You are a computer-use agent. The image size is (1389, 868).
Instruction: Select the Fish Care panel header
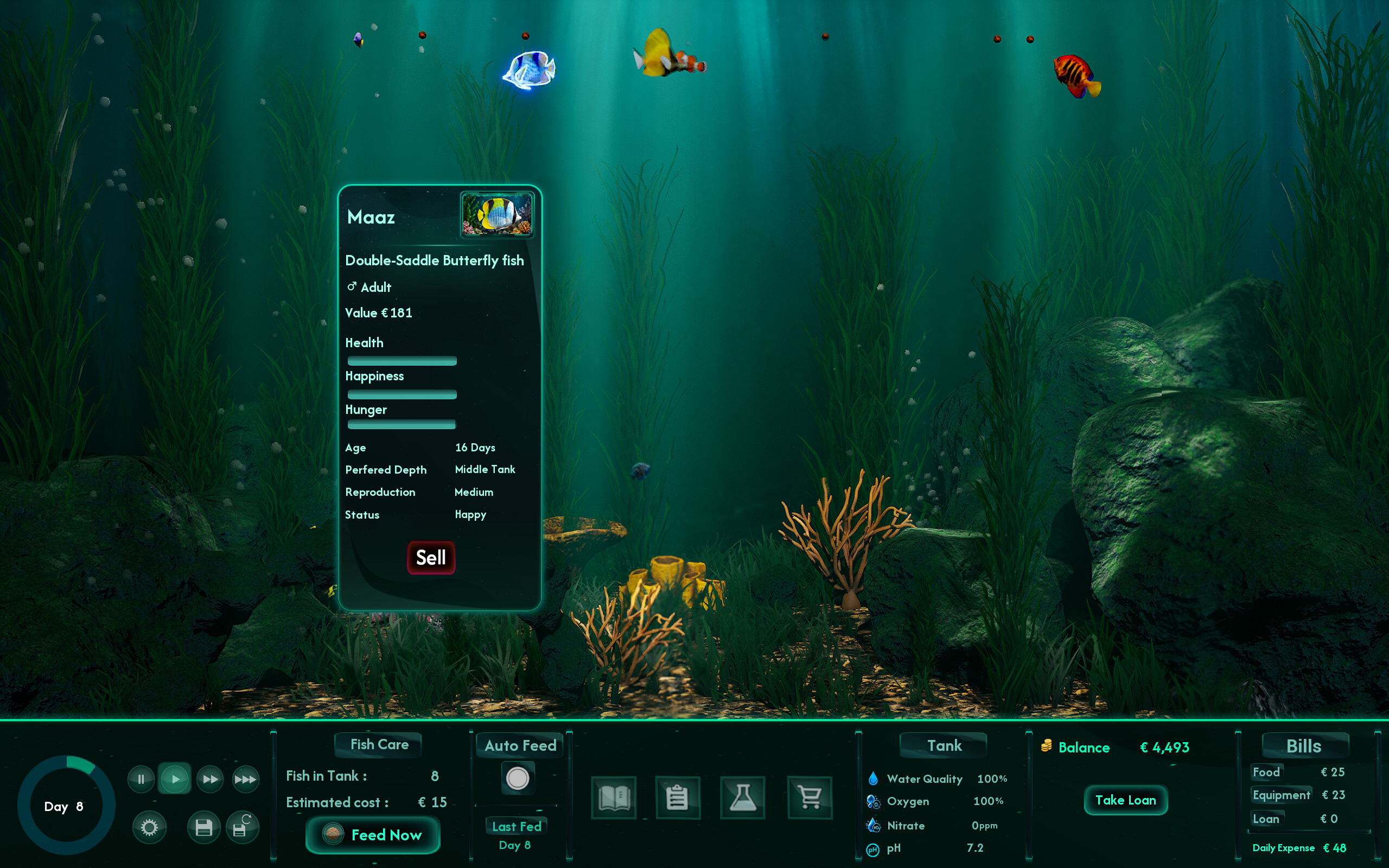(379, 744)
